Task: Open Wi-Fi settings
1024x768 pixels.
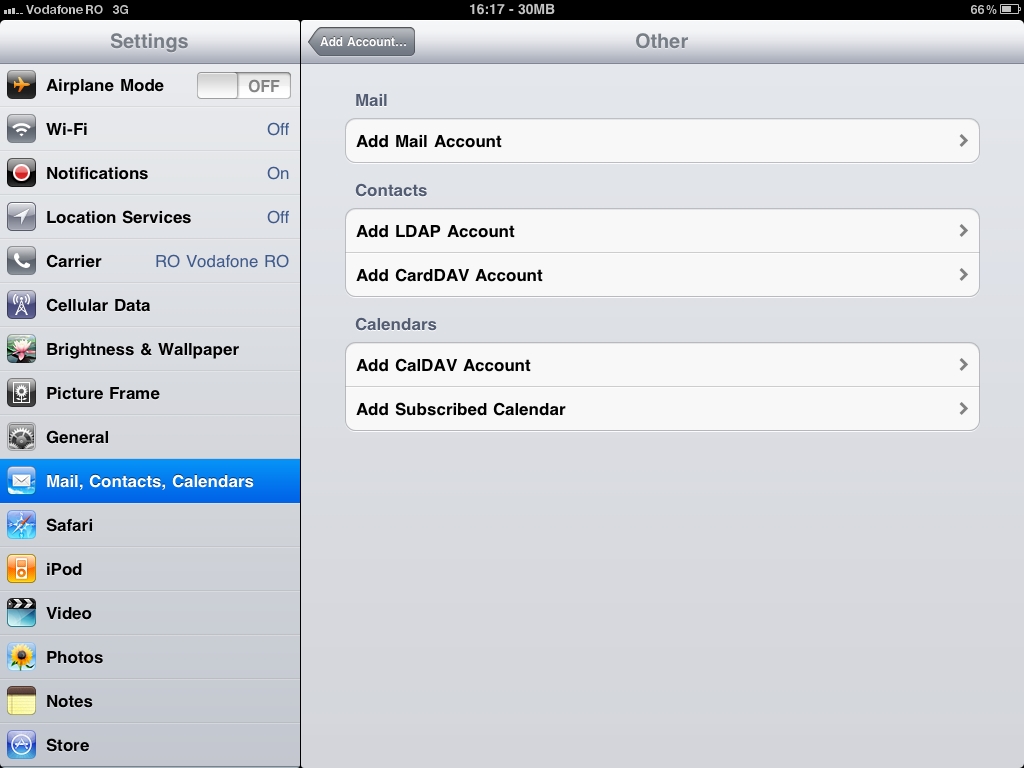Action: [x=150, y=129]
